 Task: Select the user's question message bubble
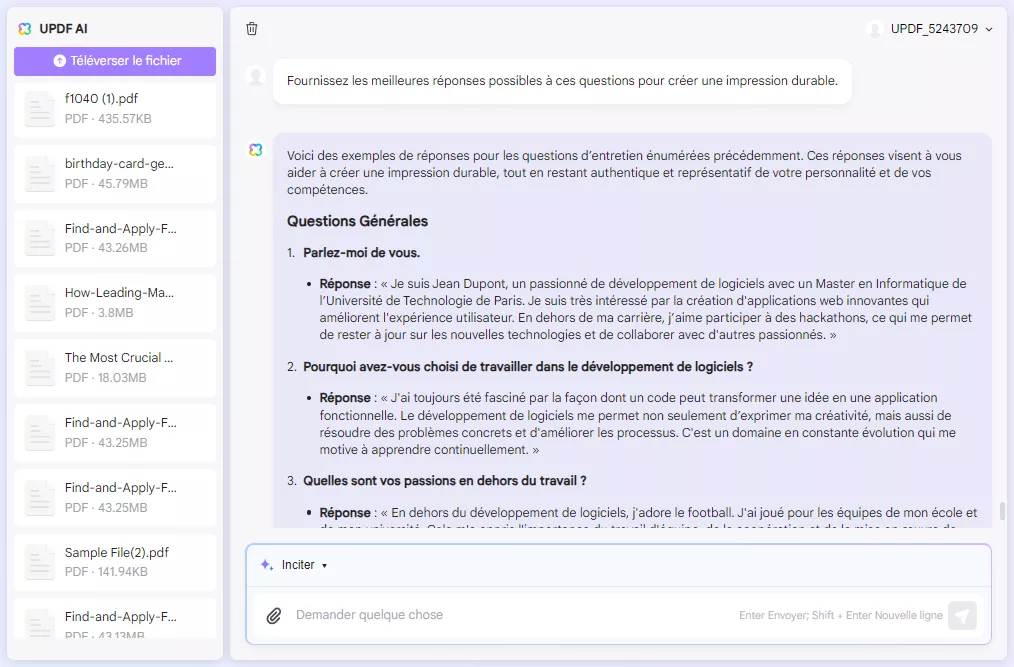[563, 80]
